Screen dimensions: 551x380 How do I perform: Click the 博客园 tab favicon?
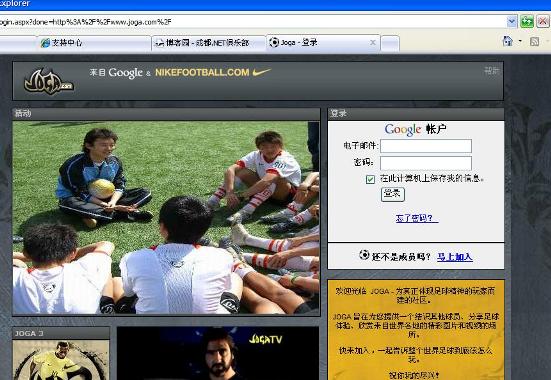160,43
